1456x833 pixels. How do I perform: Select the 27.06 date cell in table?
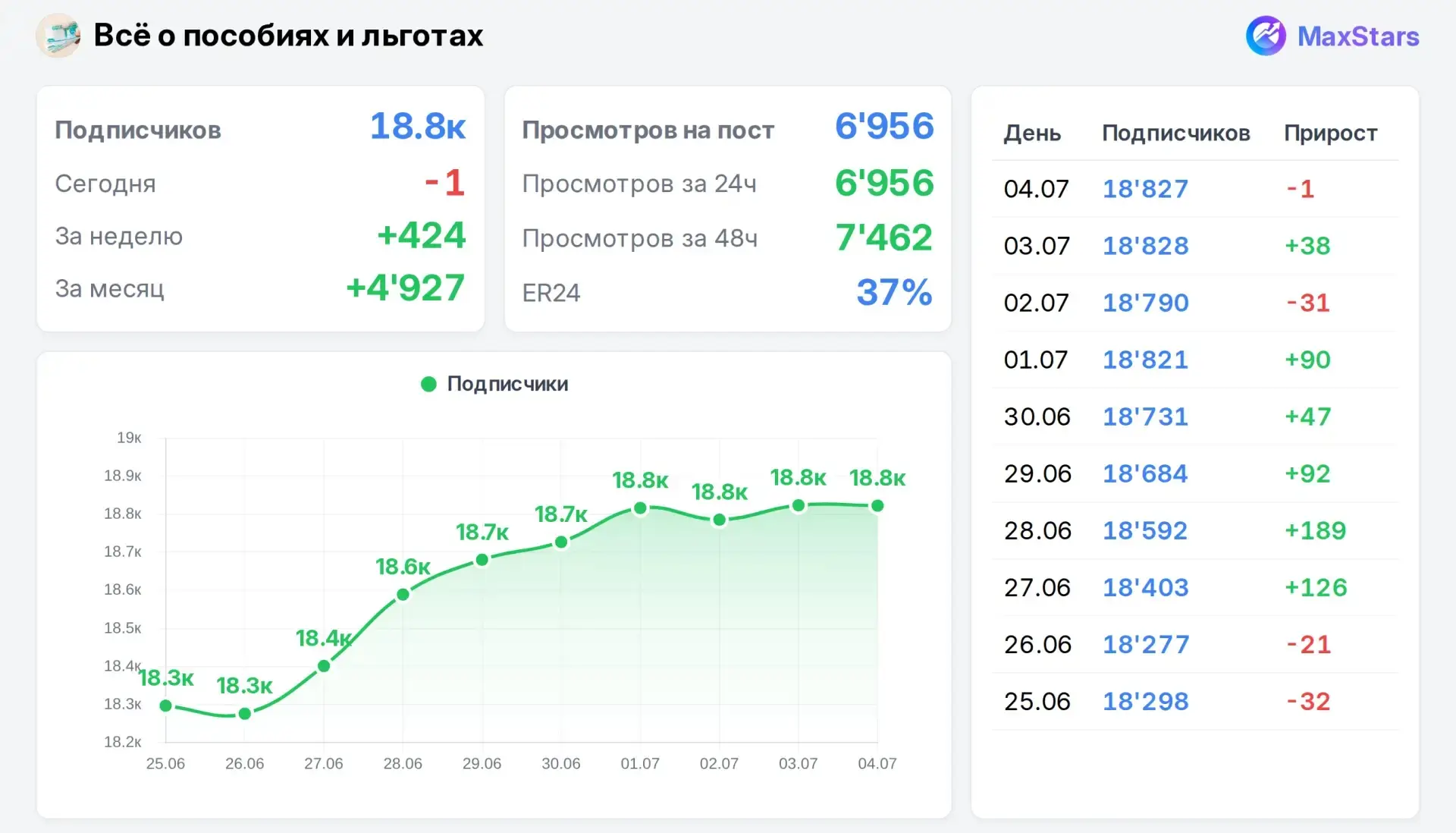(x=1037, y=587)
